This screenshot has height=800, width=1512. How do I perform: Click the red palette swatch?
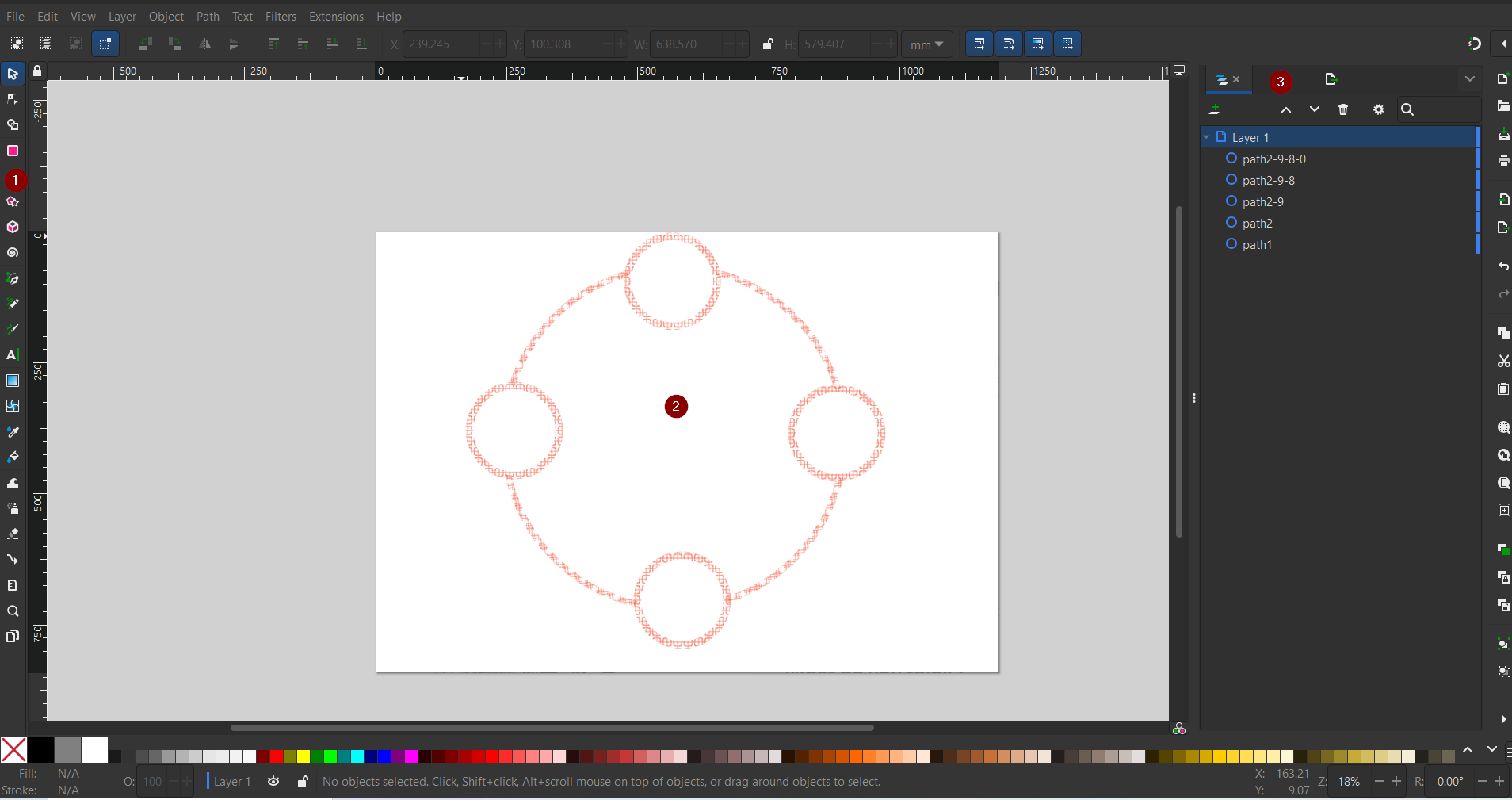pos(277,756)
